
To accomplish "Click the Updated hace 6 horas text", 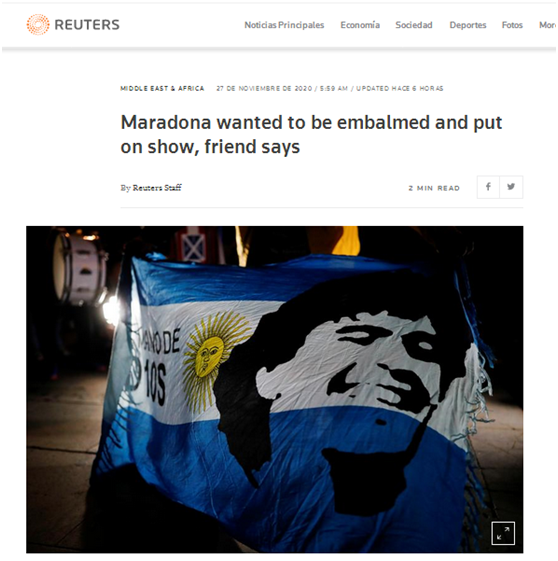I will (400, 88).
